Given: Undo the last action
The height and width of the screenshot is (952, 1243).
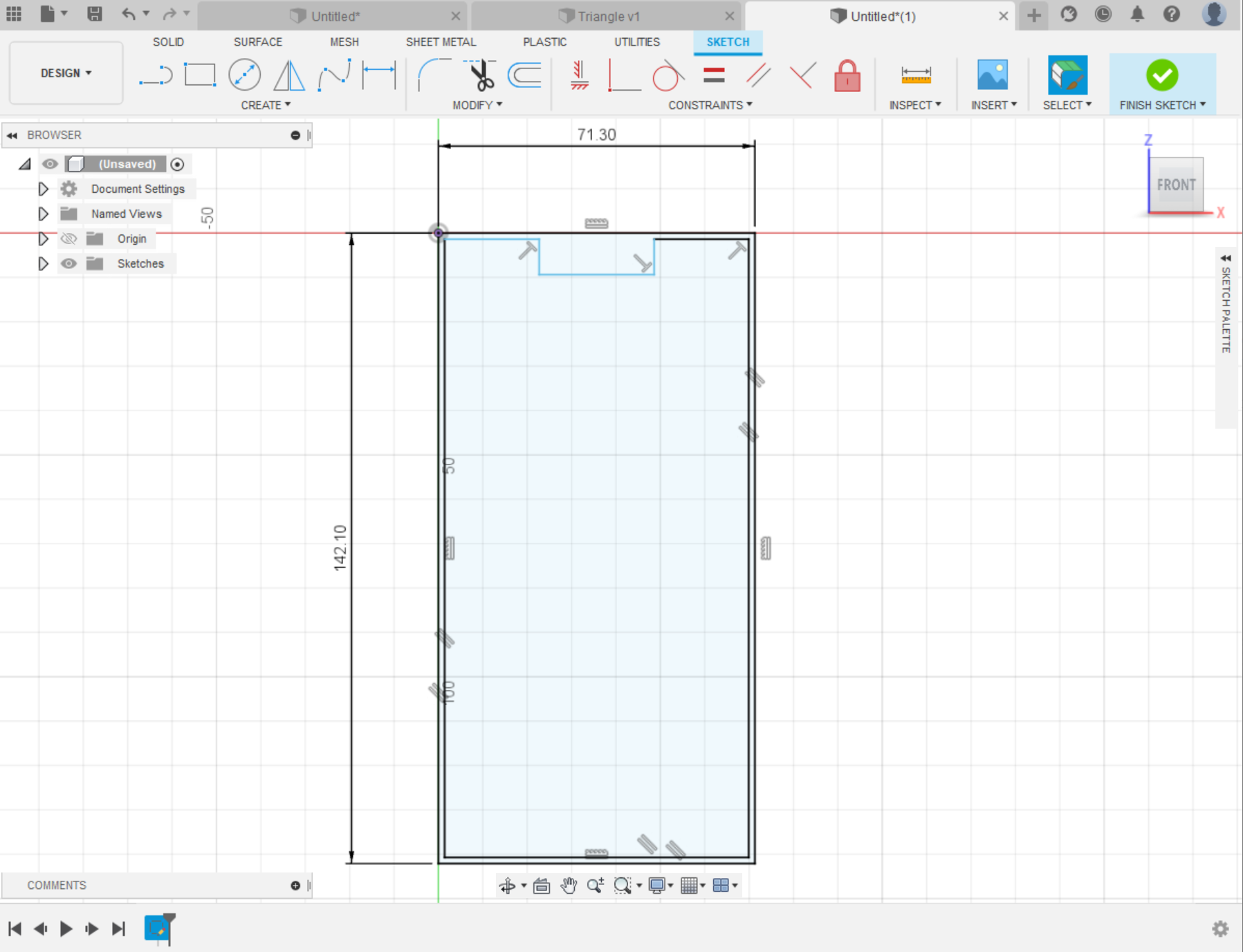Looking at the screenshot, I should point(129,14).
